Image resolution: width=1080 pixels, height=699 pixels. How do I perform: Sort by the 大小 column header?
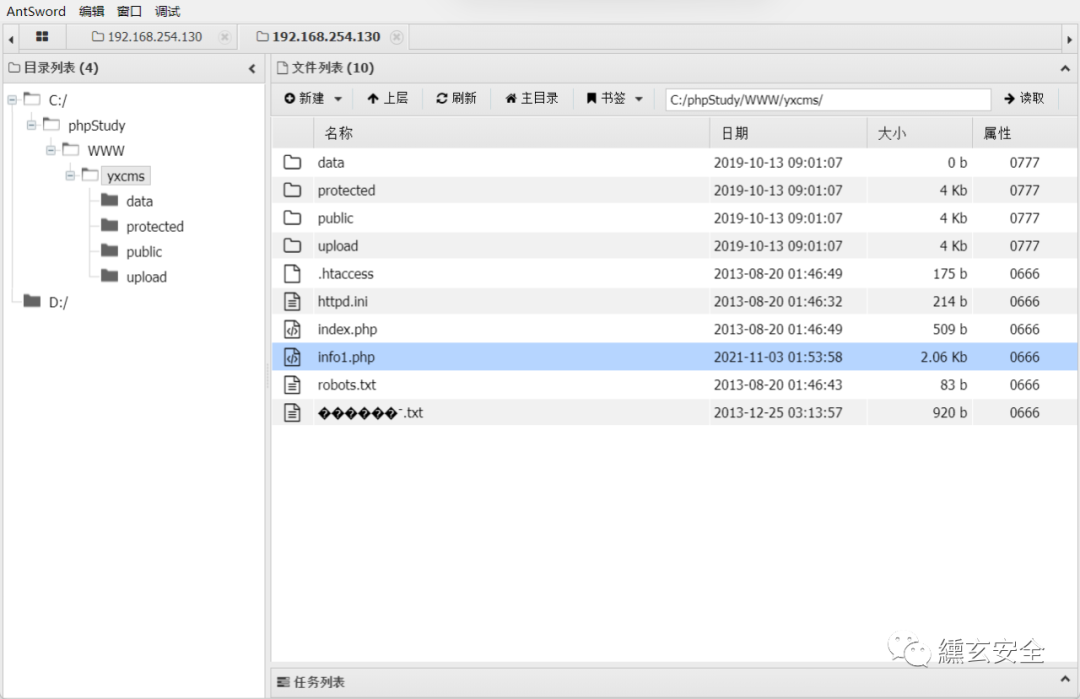pyautogui.click(x=920, y=133)
